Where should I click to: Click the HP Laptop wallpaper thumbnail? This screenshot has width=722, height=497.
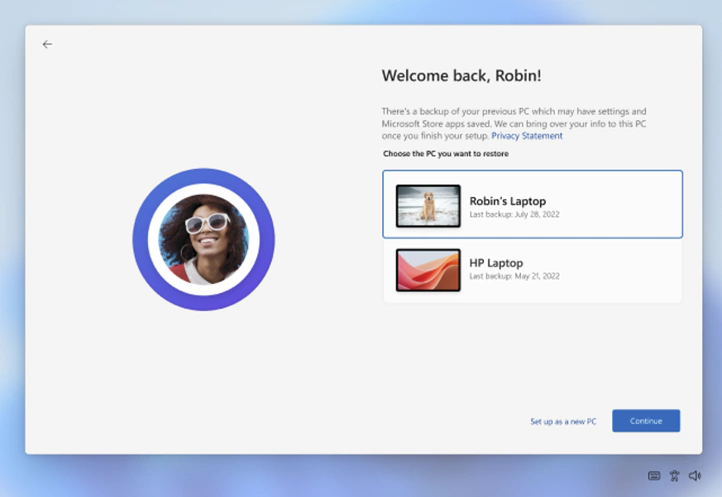point(428,270)
